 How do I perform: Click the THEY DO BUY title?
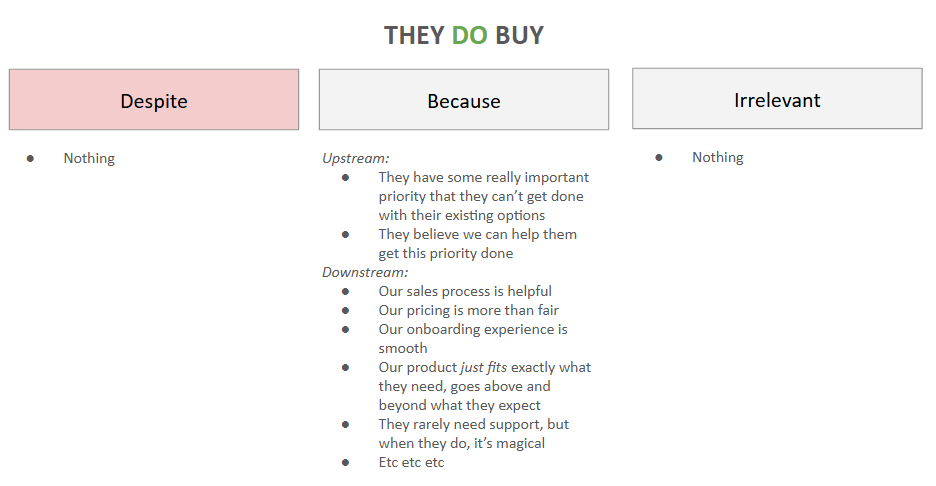[x=464, y=35]
